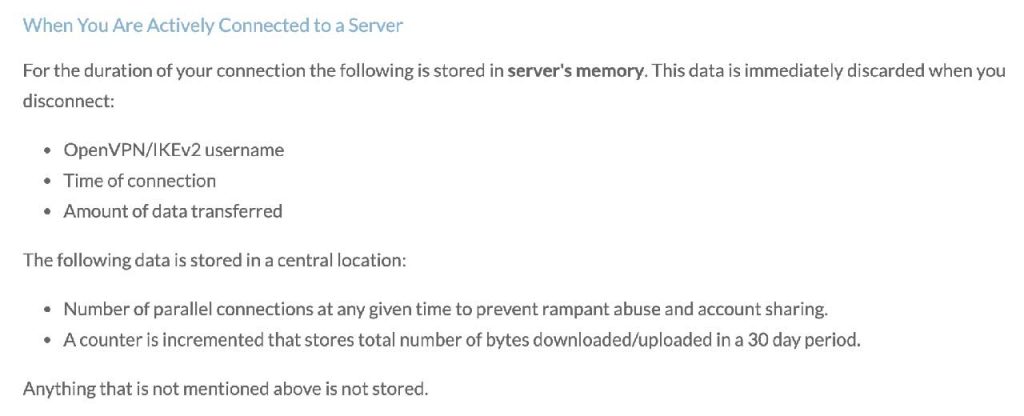Click the 'Time of connection' list item
The width and height of the screenshot is (1024, 416).
[140, 181]
